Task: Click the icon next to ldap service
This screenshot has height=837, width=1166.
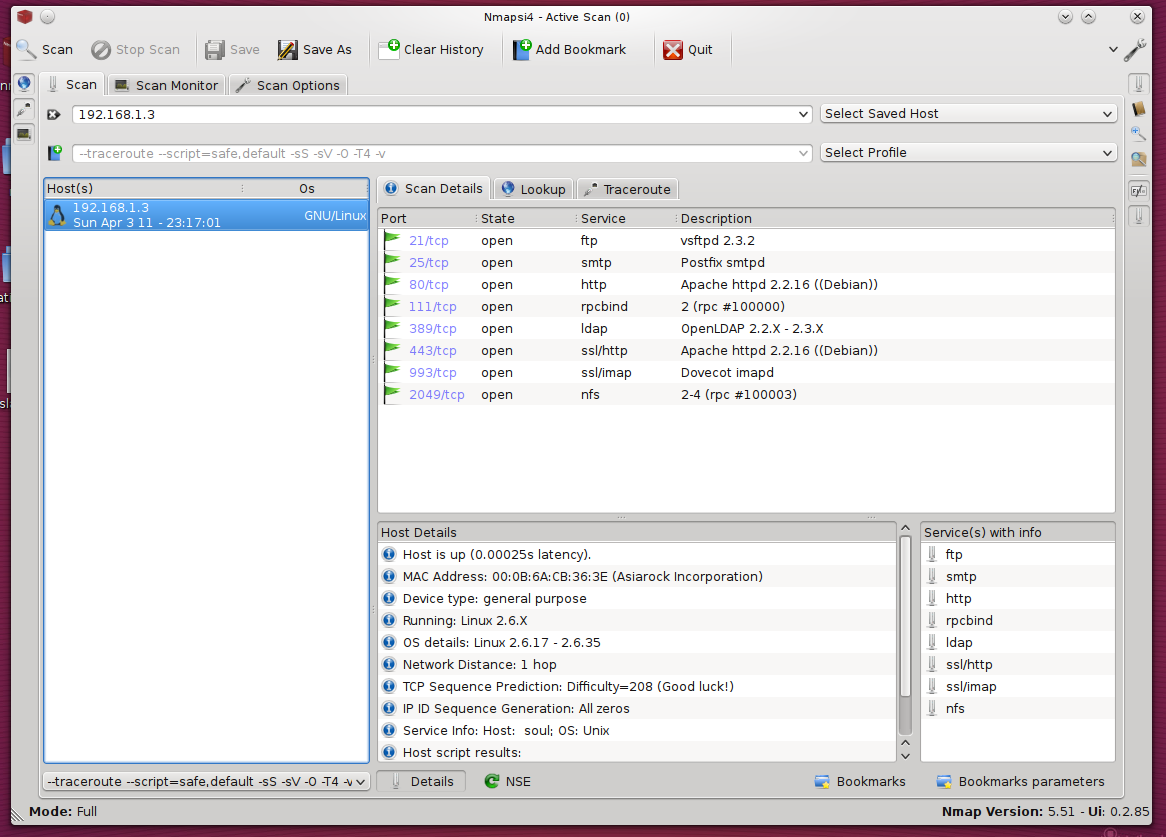Action: [x=932, y=642]
